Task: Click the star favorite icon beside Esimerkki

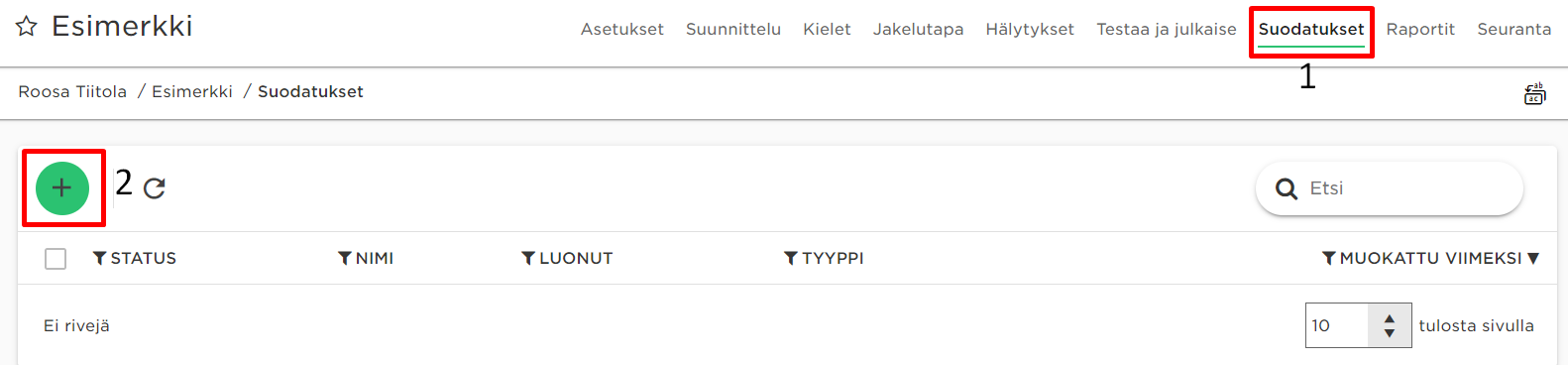Action: point(27,27)
